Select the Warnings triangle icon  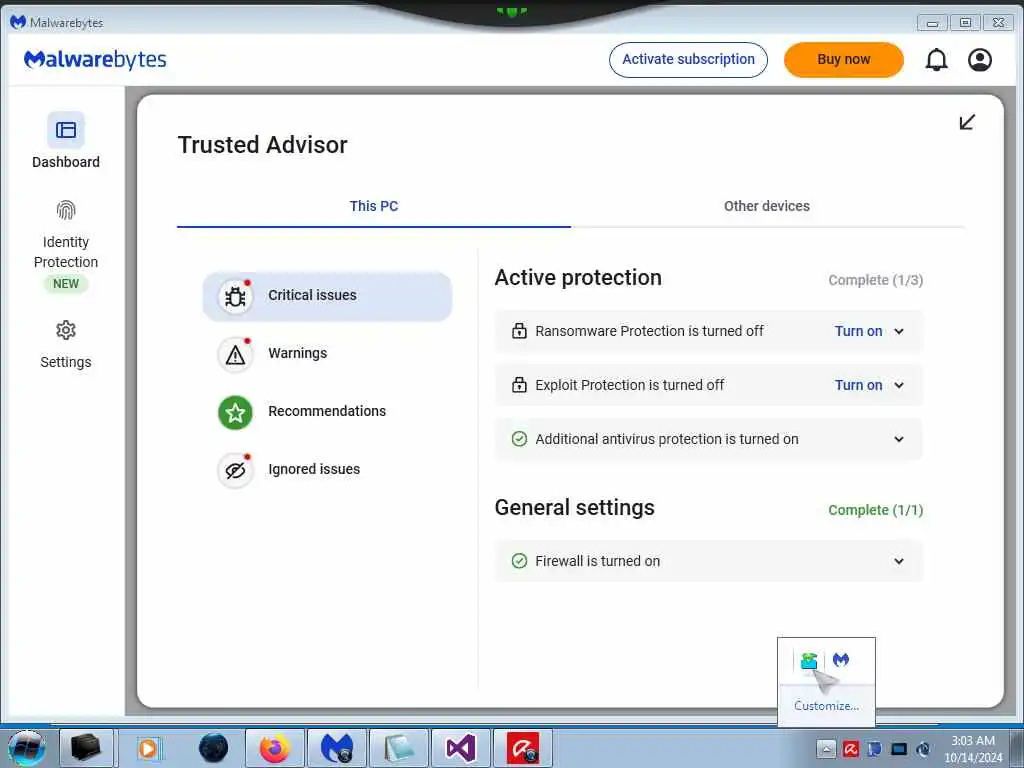(x=235, y=355)
